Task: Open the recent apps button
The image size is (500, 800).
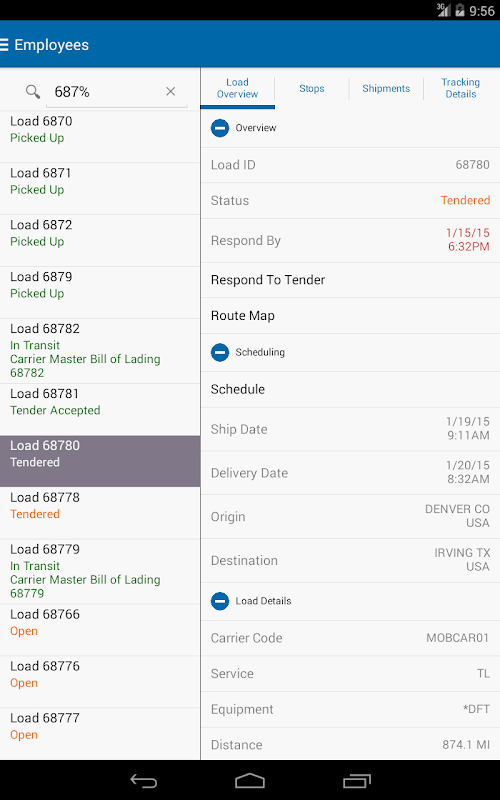Action: pos(357,781)
